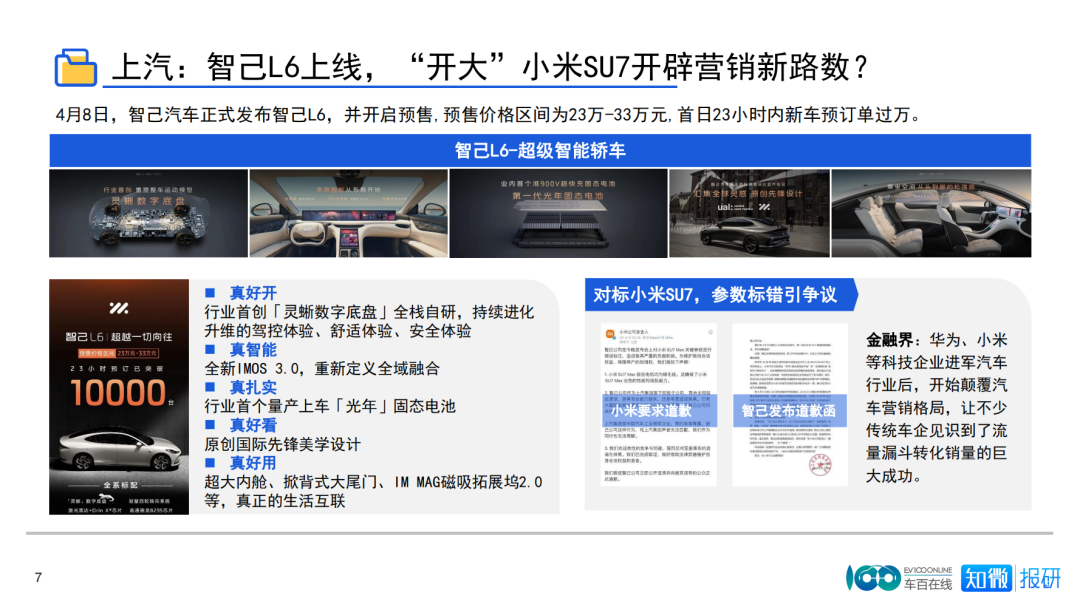The image size is (1080, 607).
Task: Click the heading 真好用
Action: tap(253, 463)
